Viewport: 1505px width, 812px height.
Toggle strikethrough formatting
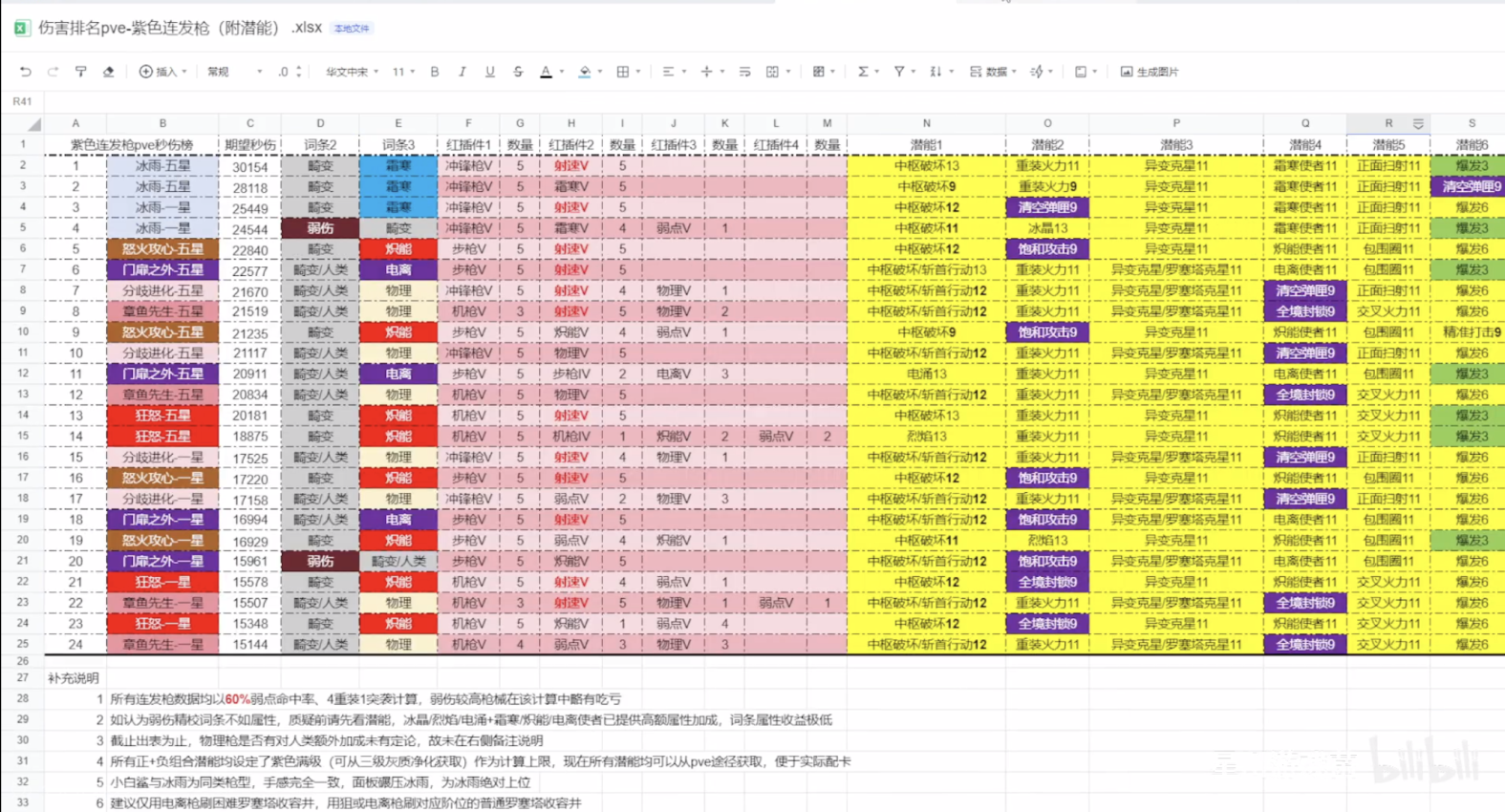tap(518, 72)
